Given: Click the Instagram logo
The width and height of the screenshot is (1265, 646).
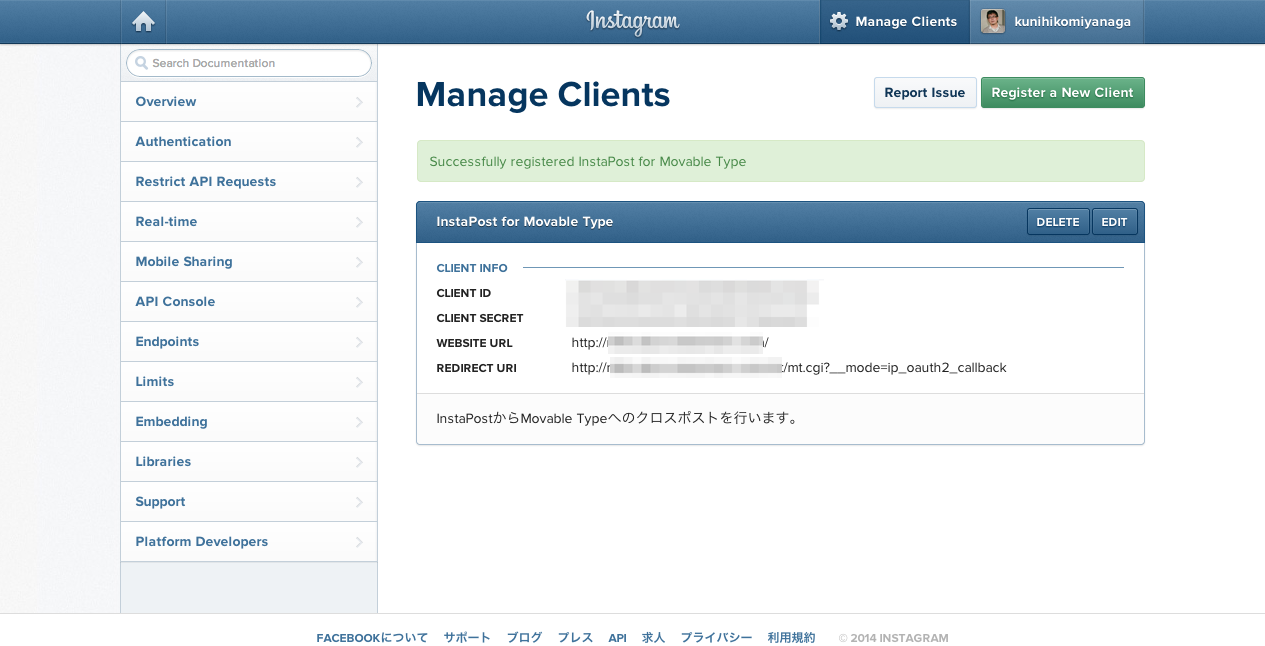Looking at the screenshot, I should [632, 21].
